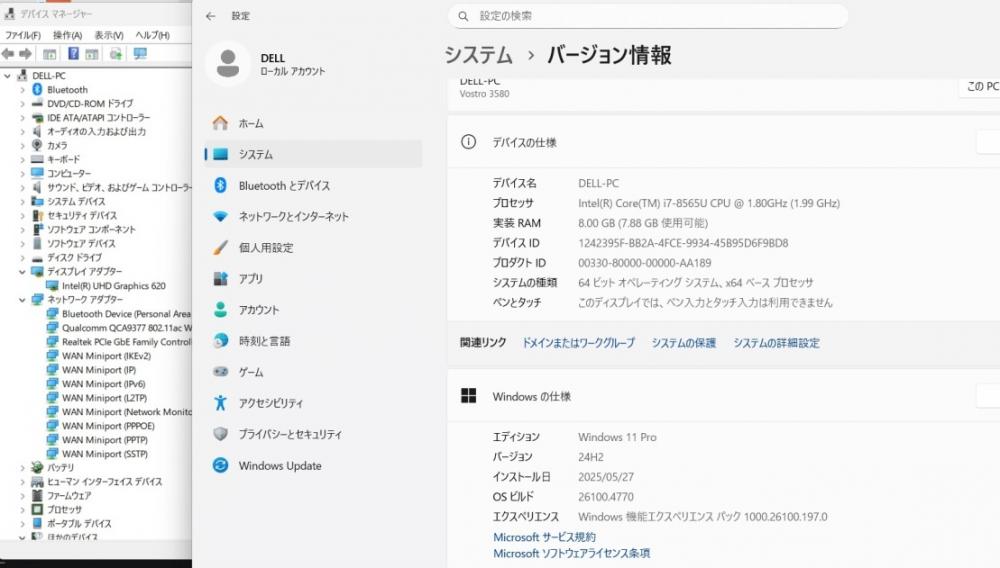Screen dimensions: 1000x568
Task: Click the Windows 11 Pro edition text
Action: coord(617,437)
